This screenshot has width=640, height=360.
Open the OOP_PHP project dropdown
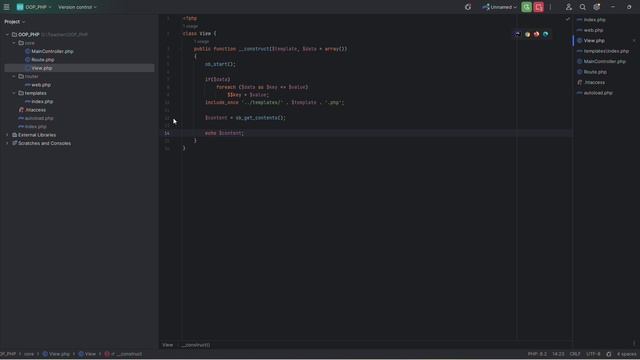(x=34, y=7)
